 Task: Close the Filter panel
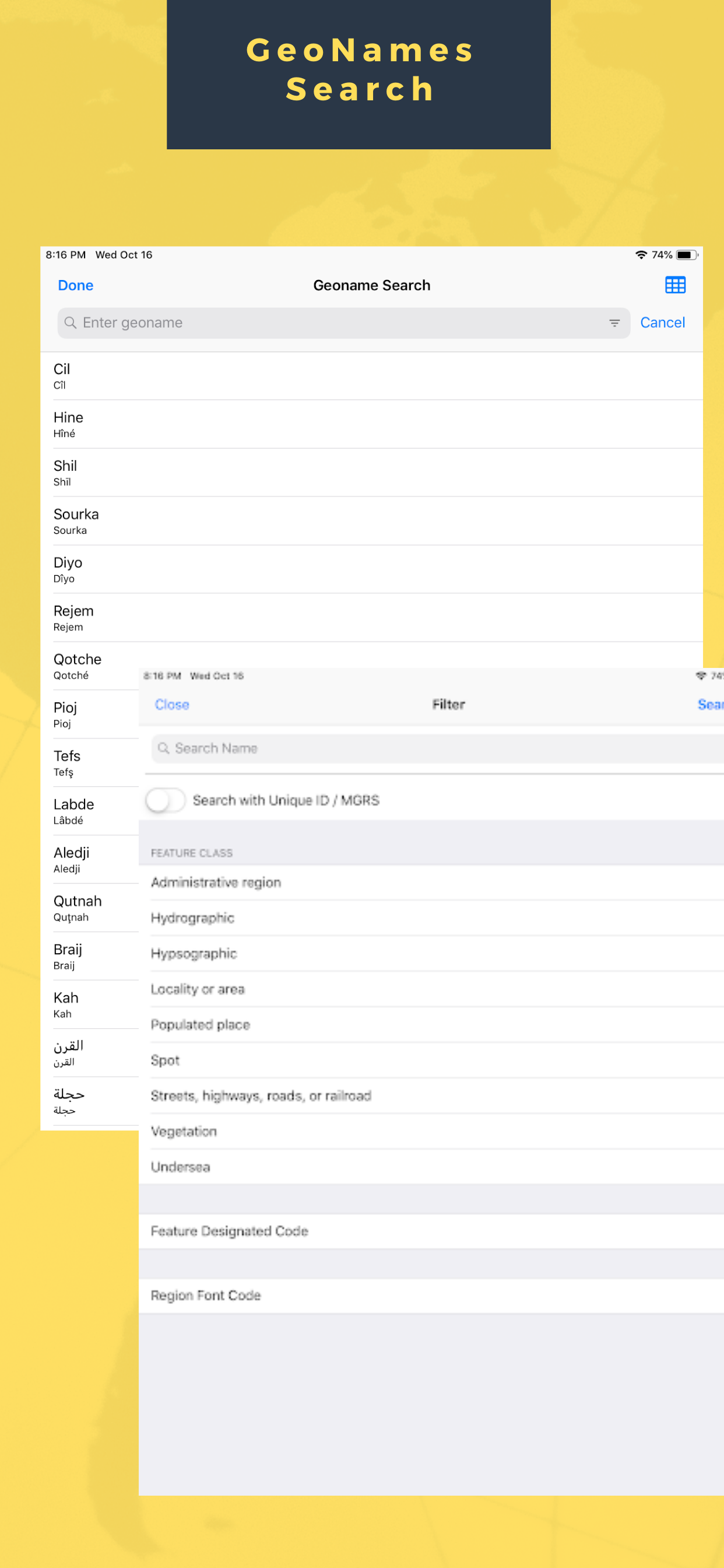click(x=172, y=705)
